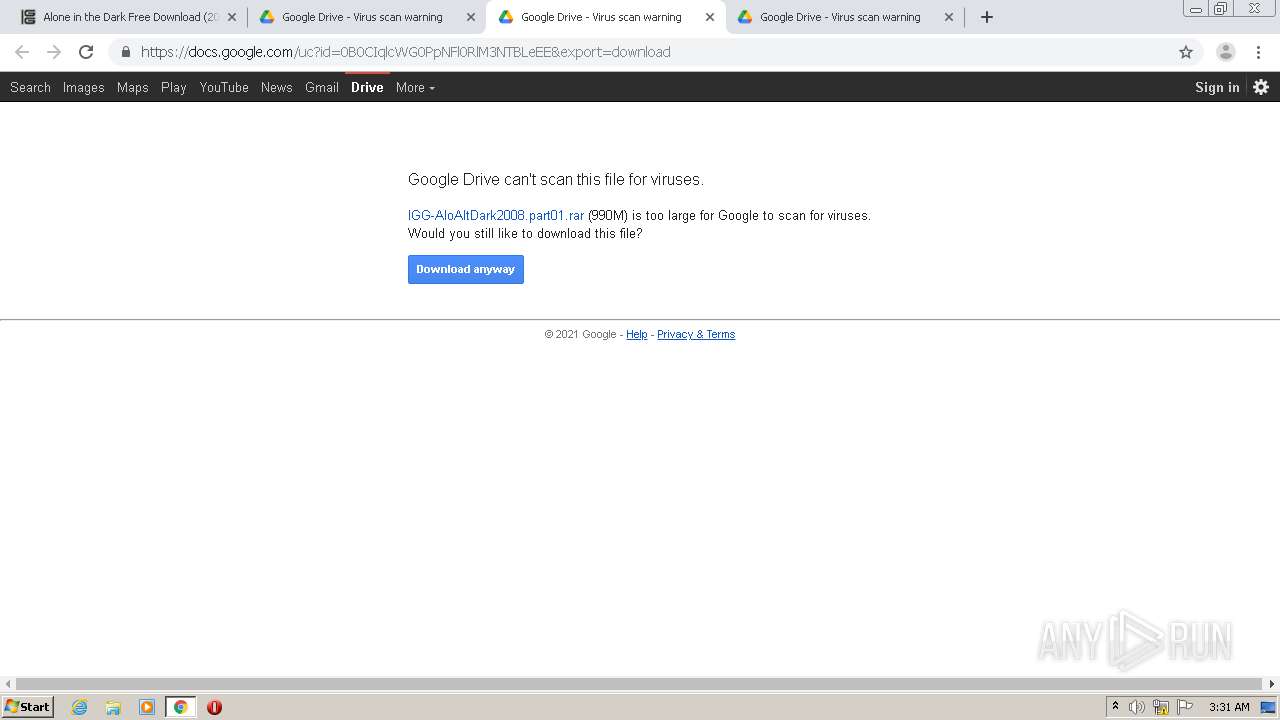Open YouTube in the Google bar
The image size is (1280, 720).
point(224,87)
